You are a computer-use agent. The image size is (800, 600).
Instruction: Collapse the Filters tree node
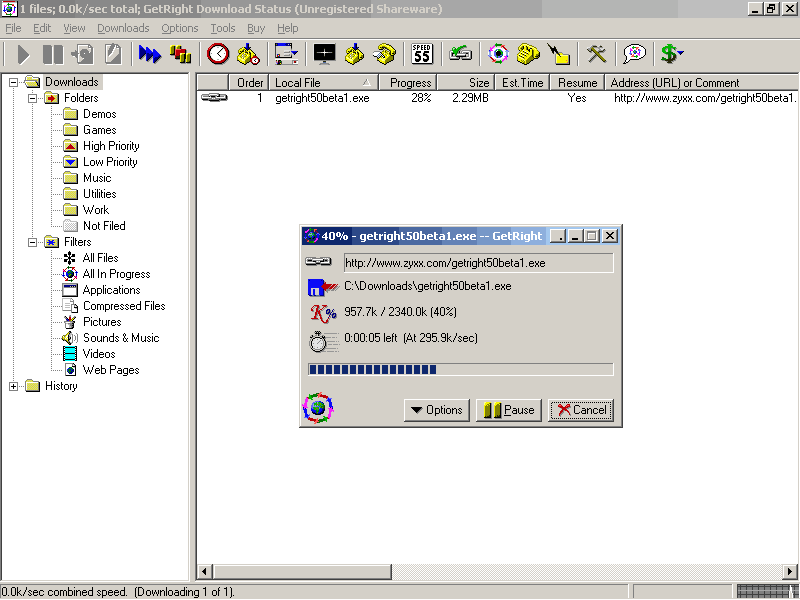tap(32, 242)
